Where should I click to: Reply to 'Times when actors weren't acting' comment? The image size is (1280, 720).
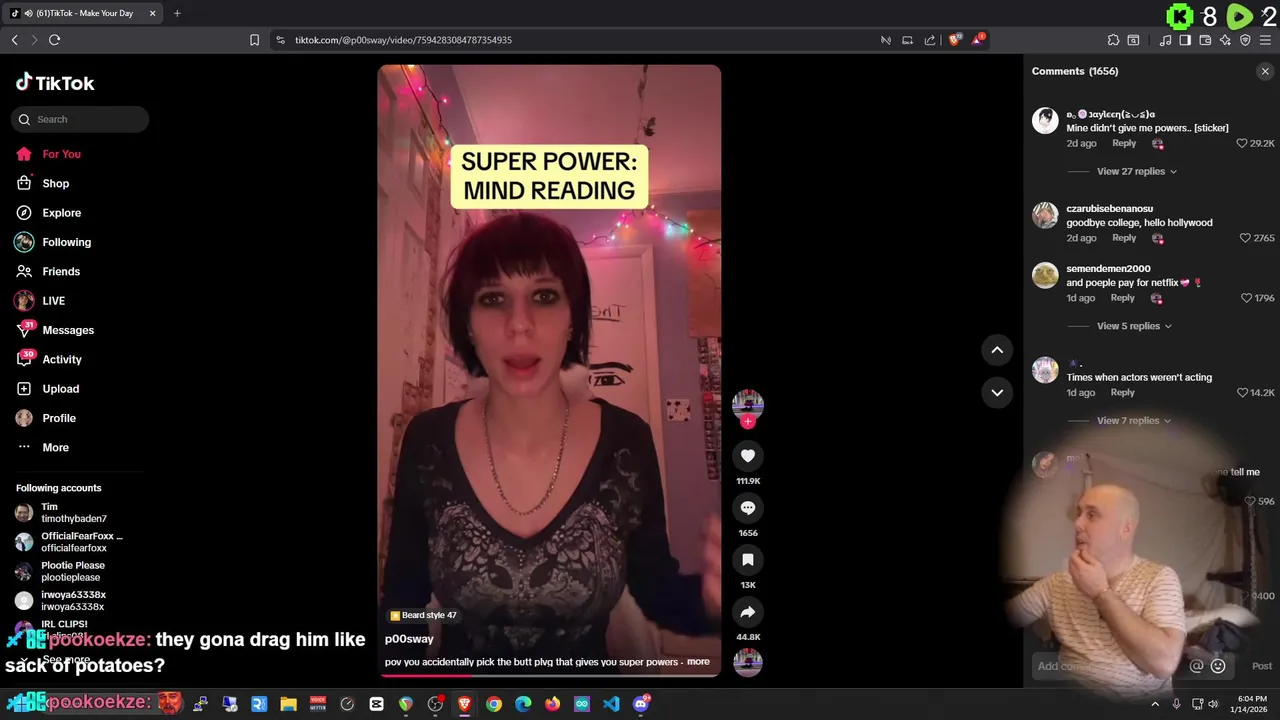1122,393
